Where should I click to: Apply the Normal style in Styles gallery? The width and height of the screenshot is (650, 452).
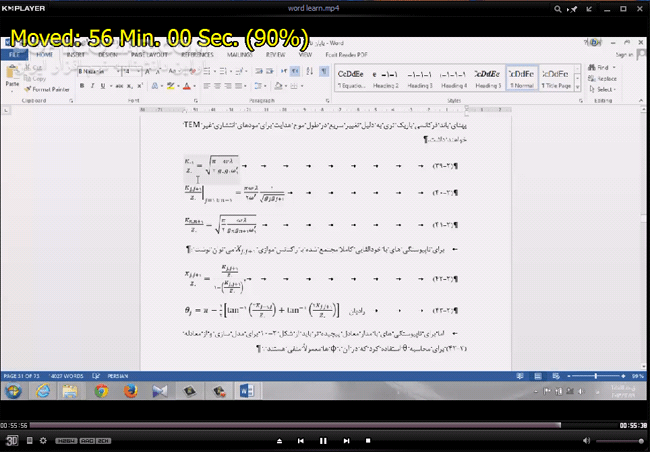click(x=521, y=78)
